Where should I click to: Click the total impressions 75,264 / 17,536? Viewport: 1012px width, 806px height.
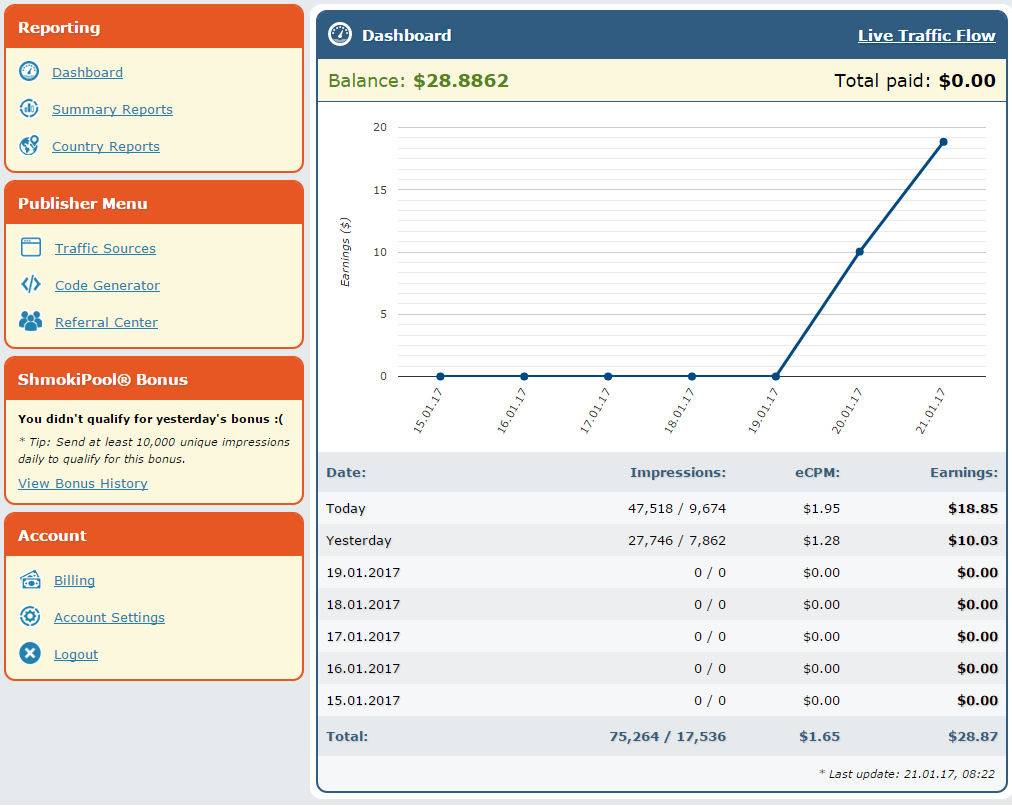667,736
